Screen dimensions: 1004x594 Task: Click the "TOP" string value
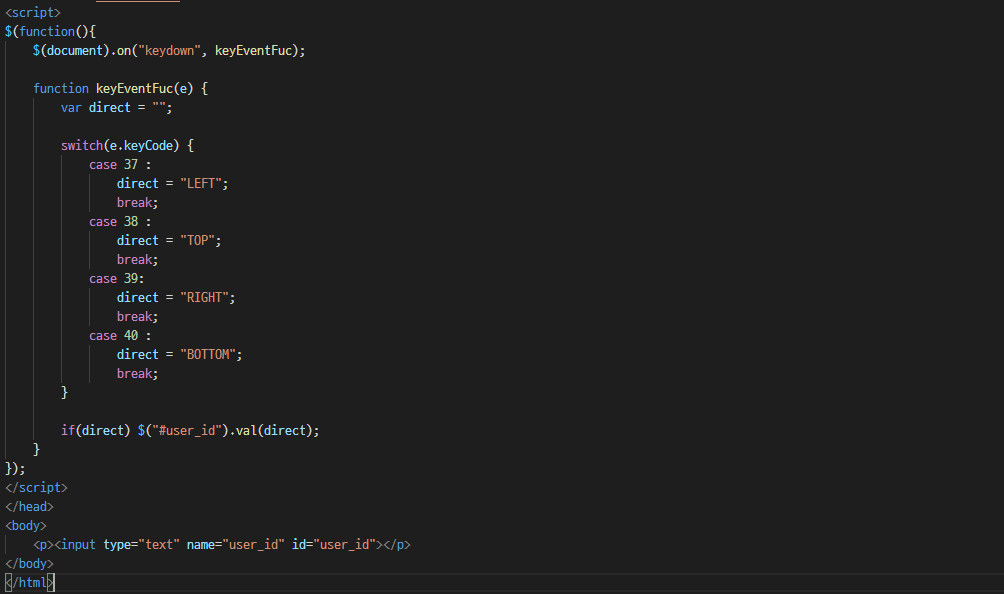(x=197, y=241)
